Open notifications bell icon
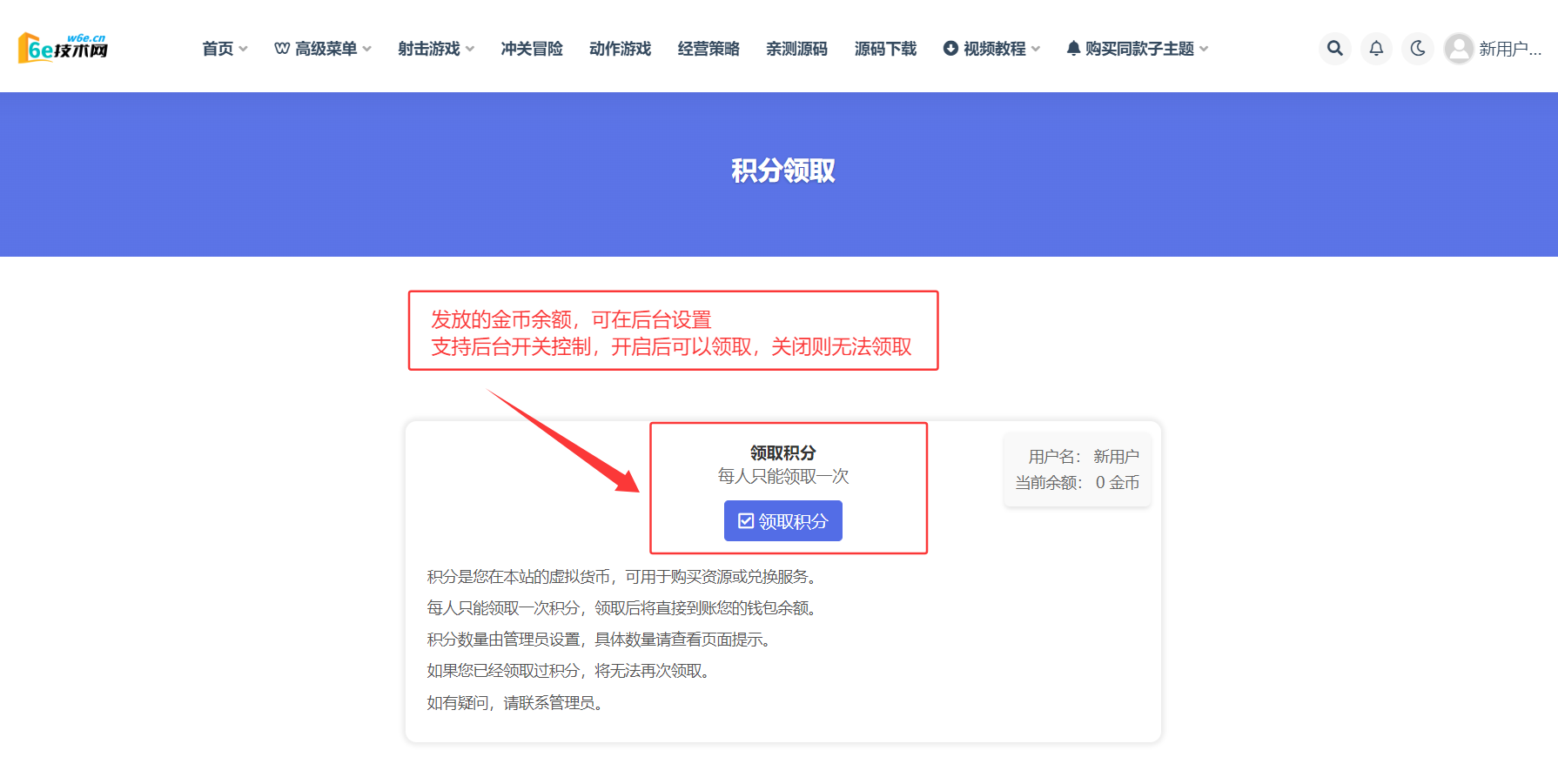 tap(1376, 49)
